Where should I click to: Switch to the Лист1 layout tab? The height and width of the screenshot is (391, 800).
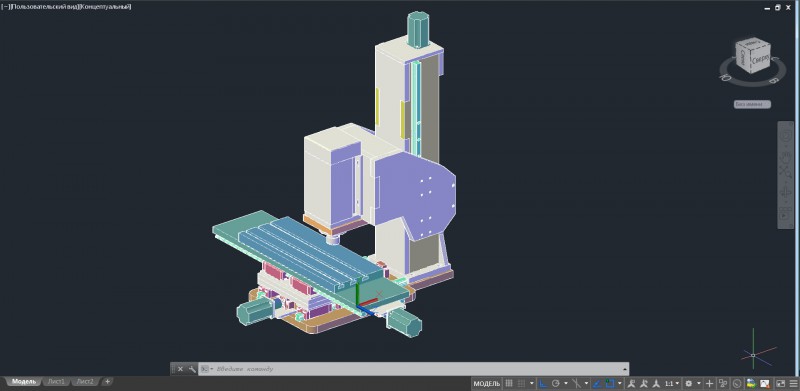coord(56,382)
